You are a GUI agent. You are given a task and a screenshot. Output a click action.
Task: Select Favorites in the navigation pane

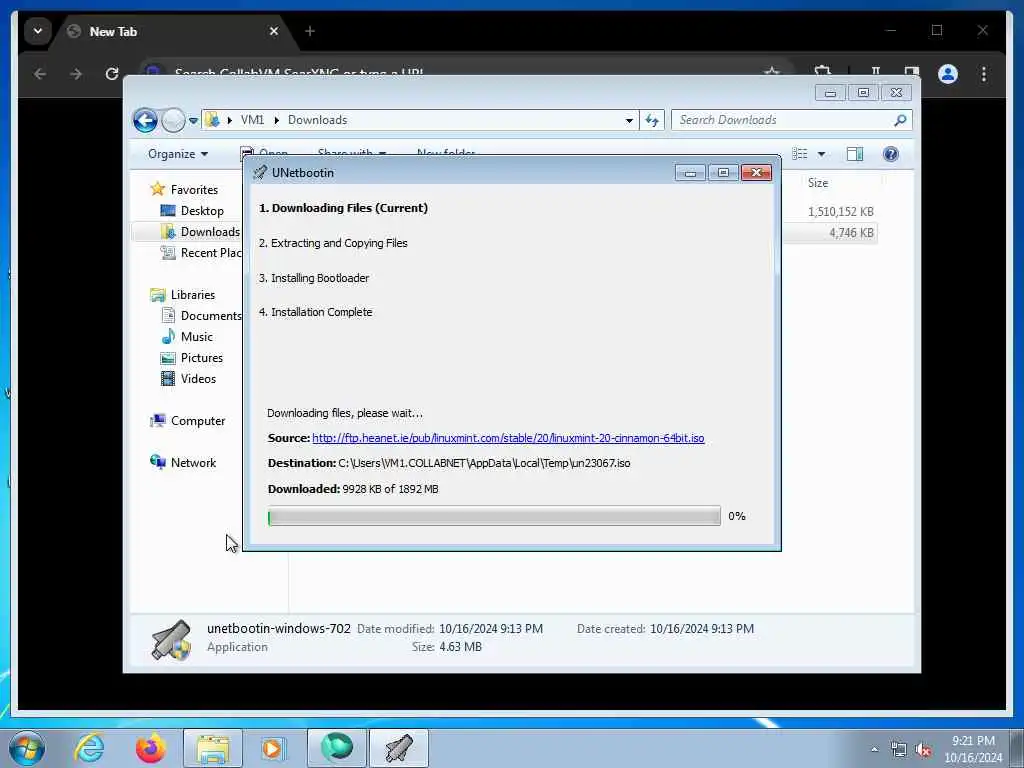(x=194, y=189)
